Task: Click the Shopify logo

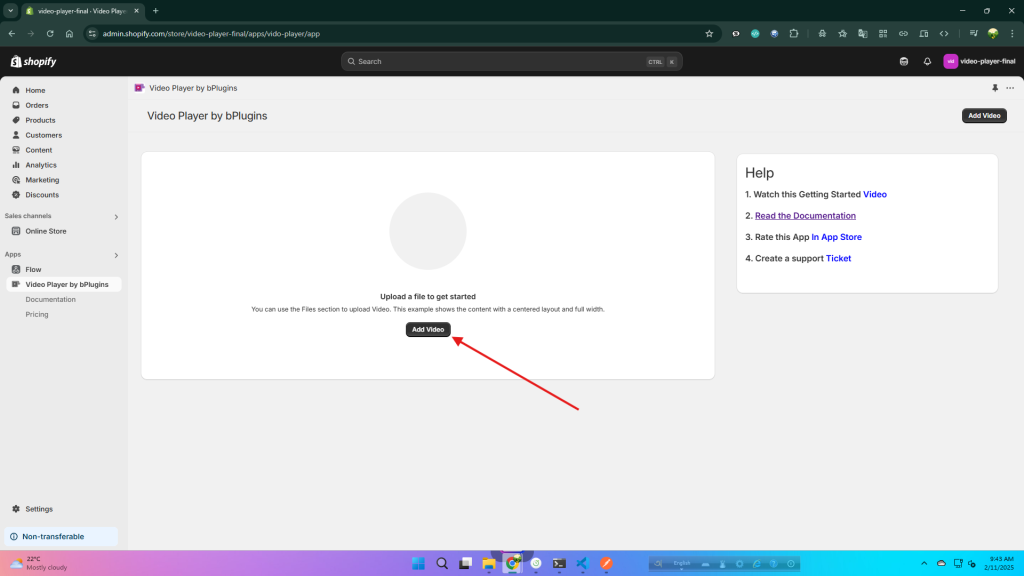Action: [x=33, y=62]
